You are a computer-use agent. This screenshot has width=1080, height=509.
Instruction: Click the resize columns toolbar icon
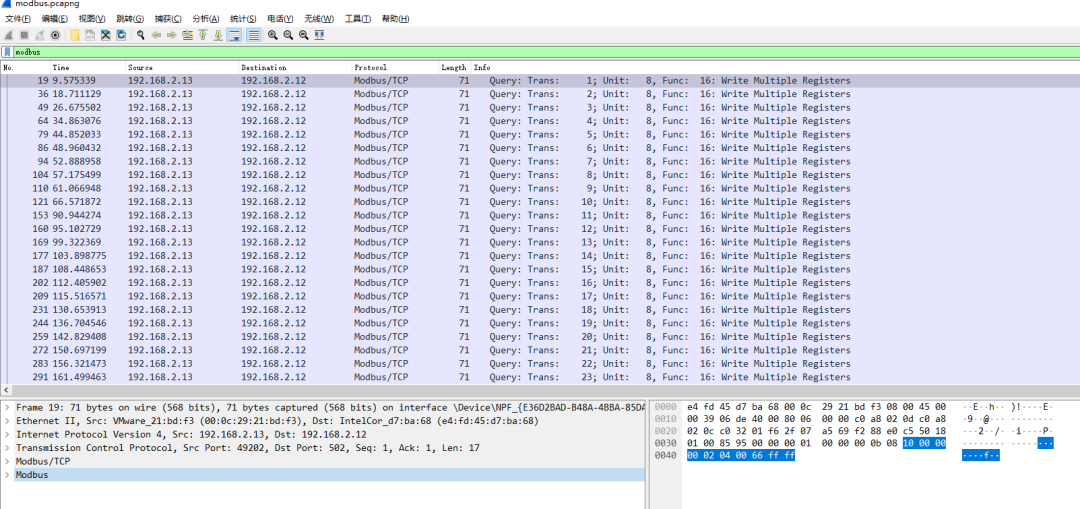coord(319,35)
